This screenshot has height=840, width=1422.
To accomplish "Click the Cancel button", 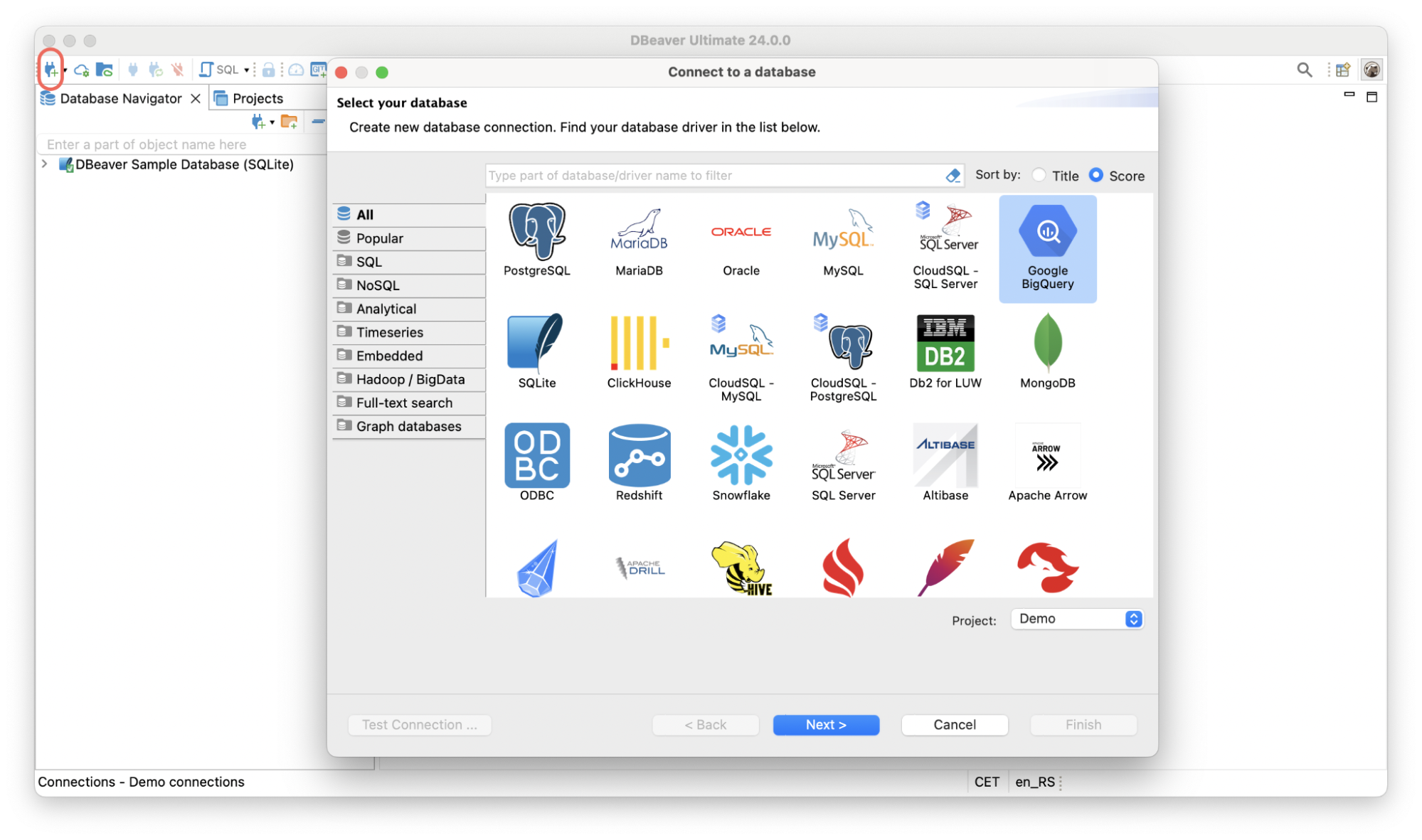I will [954, 725].
